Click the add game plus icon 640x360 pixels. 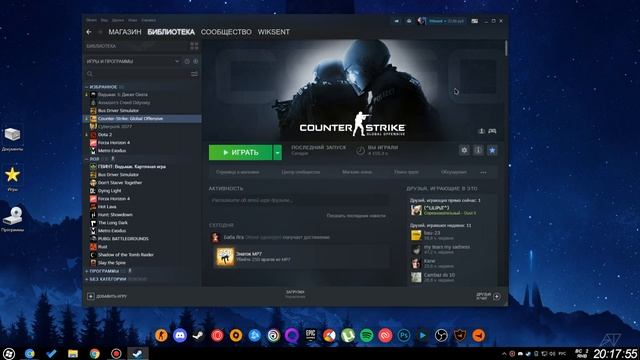click(x=91, y=296)
